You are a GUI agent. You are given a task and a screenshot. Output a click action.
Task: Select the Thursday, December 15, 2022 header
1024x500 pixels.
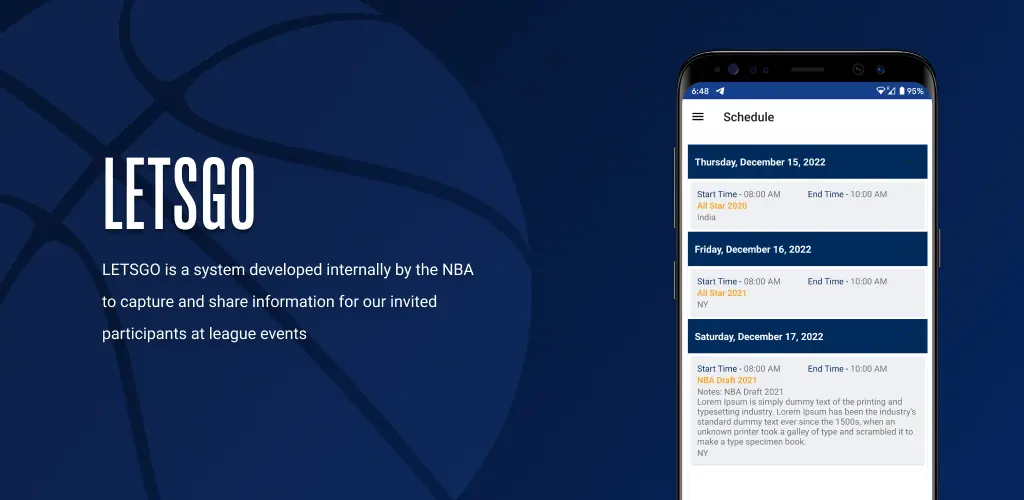click(x=807, y=162)
